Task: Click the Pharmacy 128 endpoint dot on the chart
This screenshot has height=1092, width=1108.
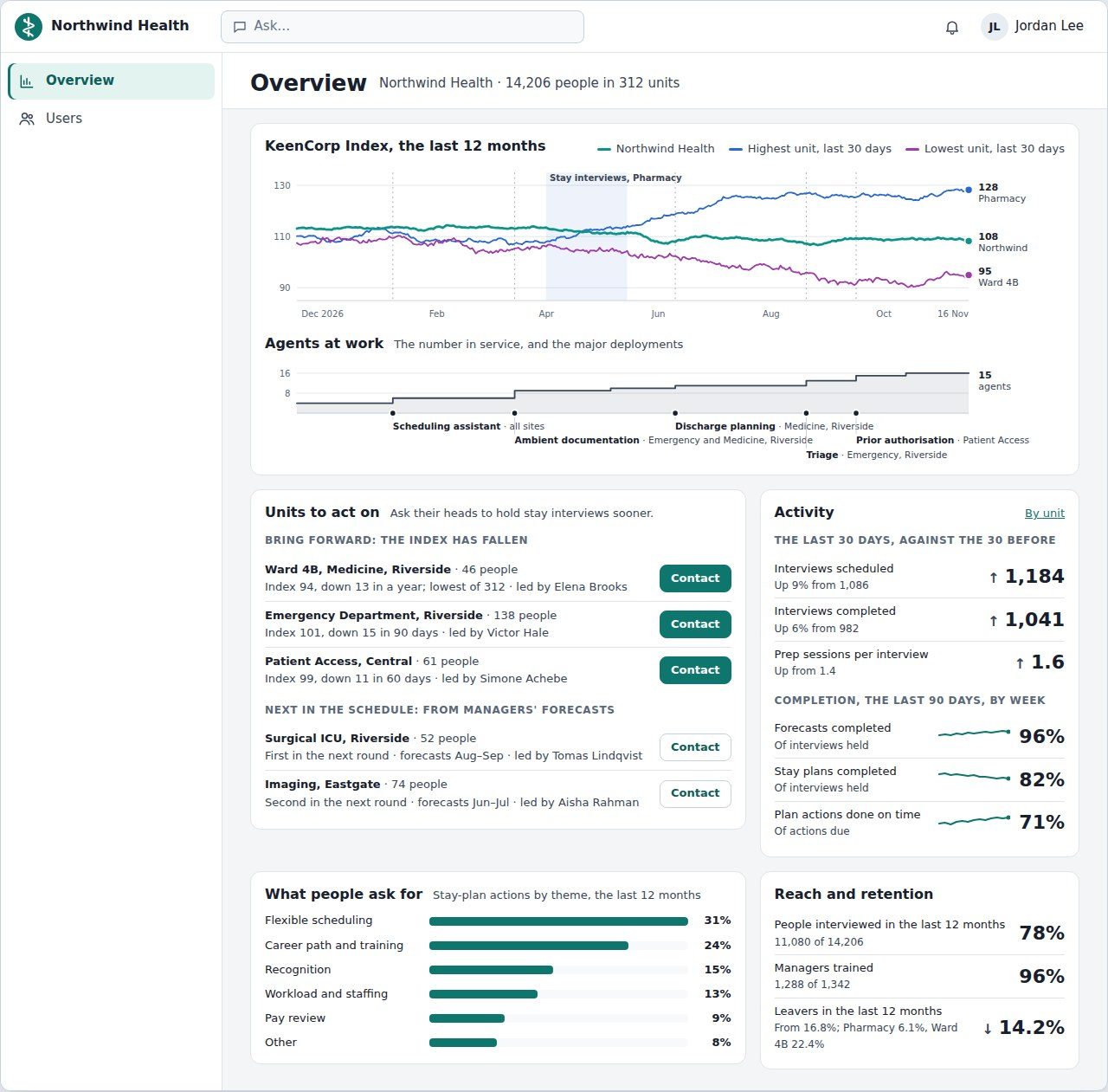Action: pos(969,190)
